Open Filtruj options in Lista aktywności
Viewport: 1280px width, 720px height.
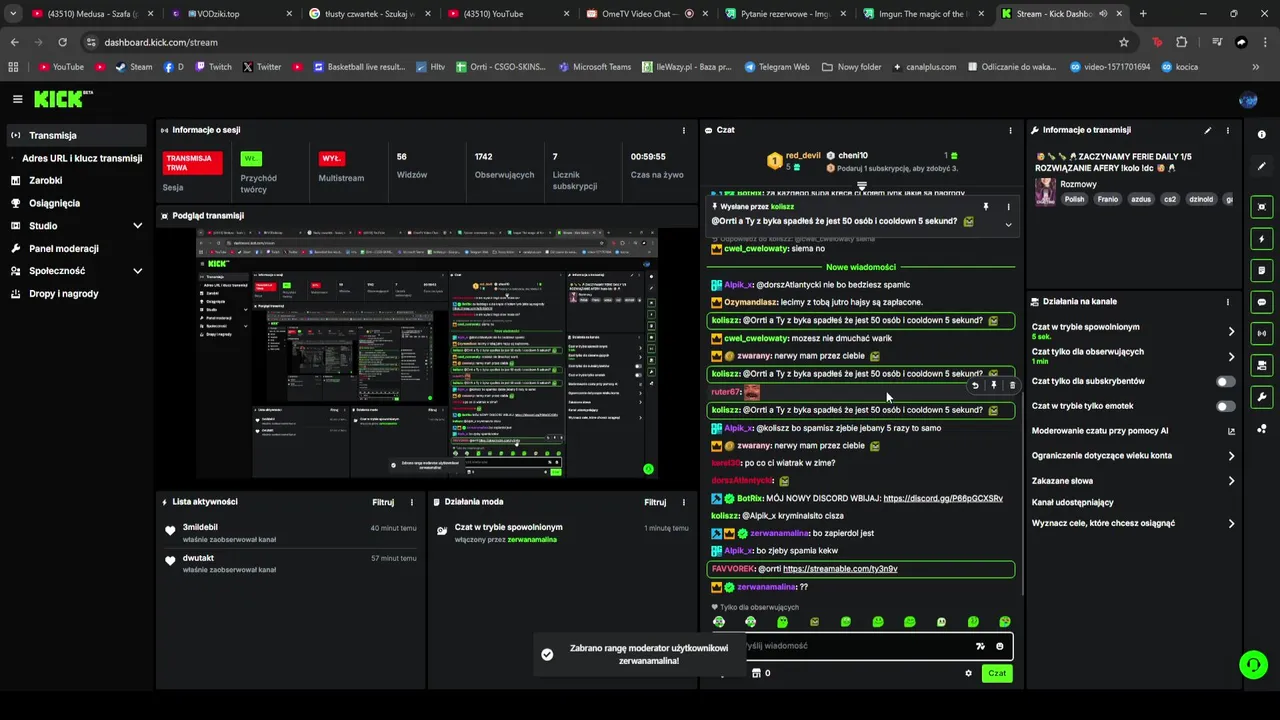(383, 502)
